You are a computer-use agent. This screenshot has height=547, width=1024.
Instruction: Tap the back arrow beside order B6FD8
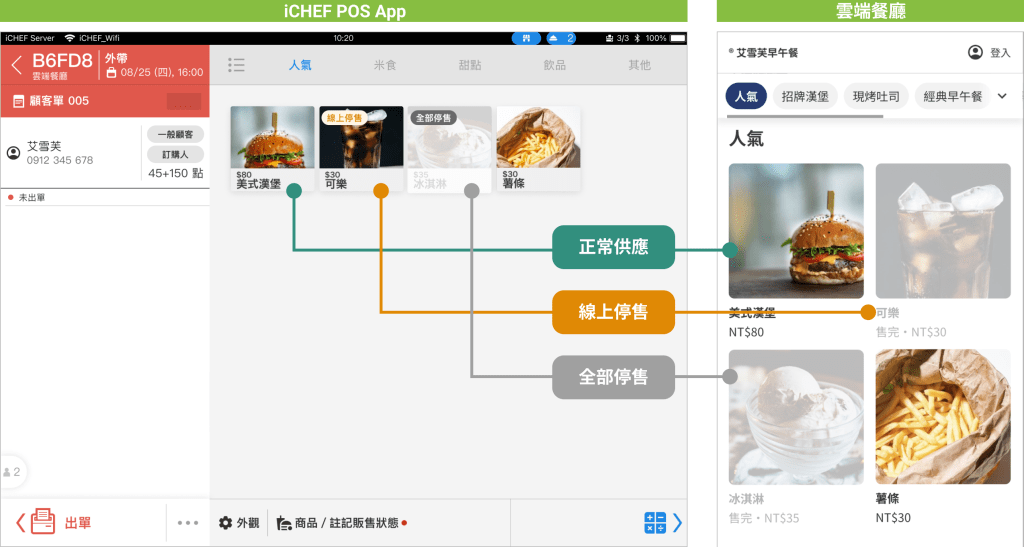(x=16, y=66)
